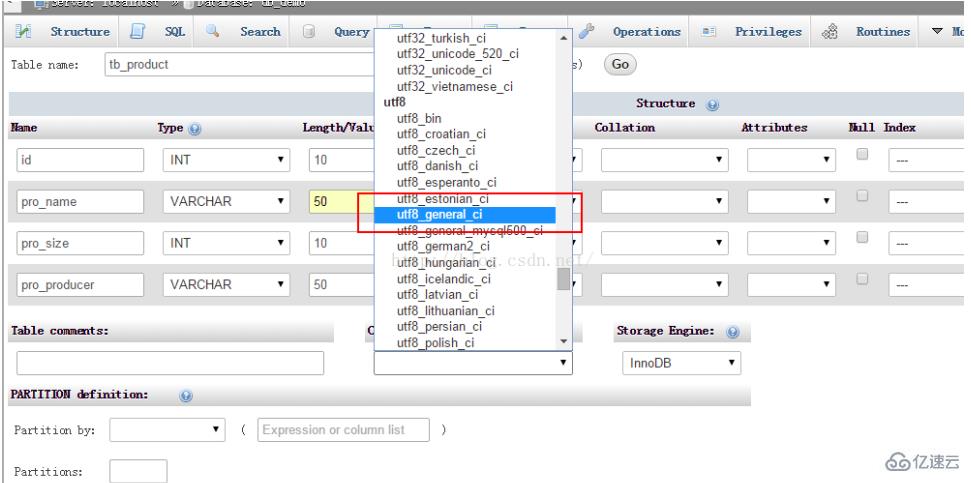
Task: Select utf8_lithuanian_ci collation option
Action: pyautogui.click(x=464, y=311)
